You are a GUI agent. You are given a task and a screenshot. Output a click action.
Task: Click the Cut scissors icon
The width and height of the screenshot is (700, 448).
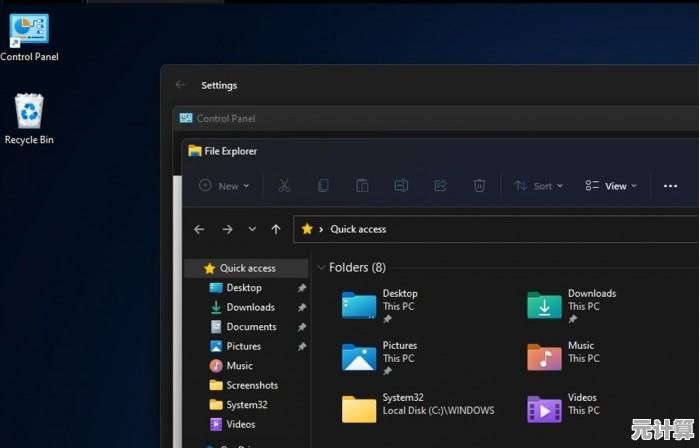pos(284,186)
